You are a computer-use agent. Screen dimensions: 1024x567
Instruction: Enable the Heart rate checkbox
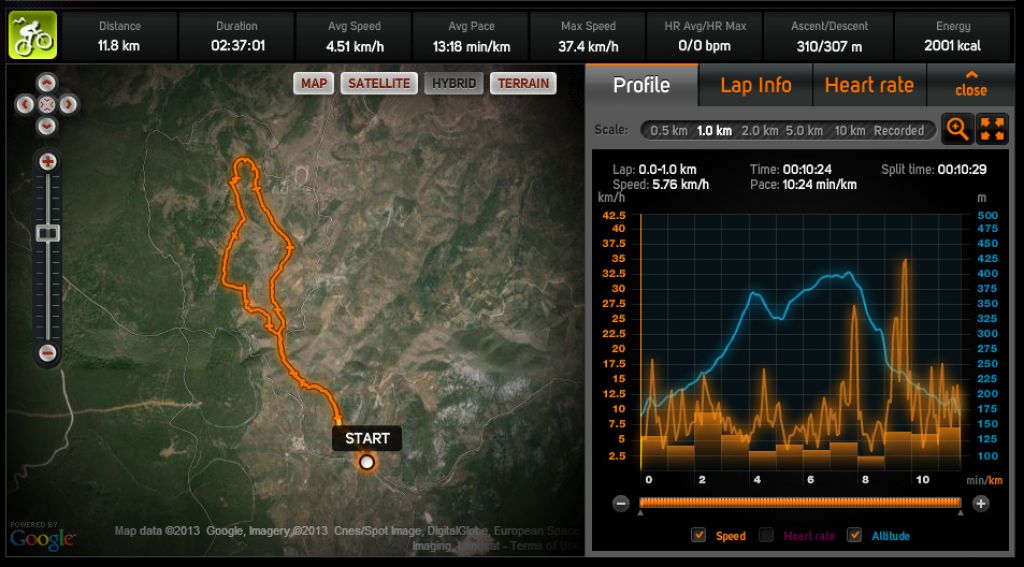pyautogui.click(x=766, y=535)
